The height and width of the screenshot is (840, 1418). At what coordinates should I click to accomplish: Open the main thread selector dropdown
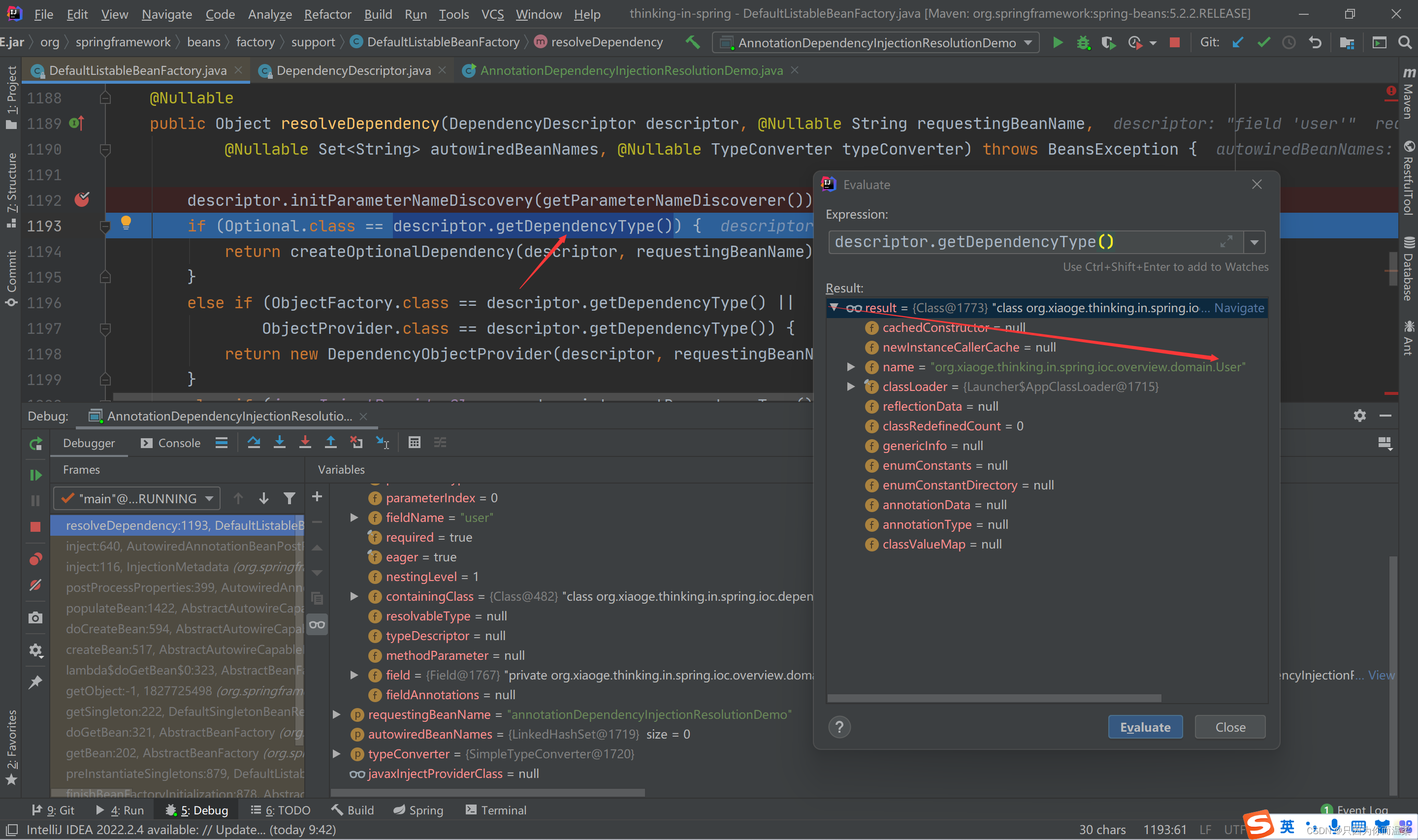coord(137,499)
